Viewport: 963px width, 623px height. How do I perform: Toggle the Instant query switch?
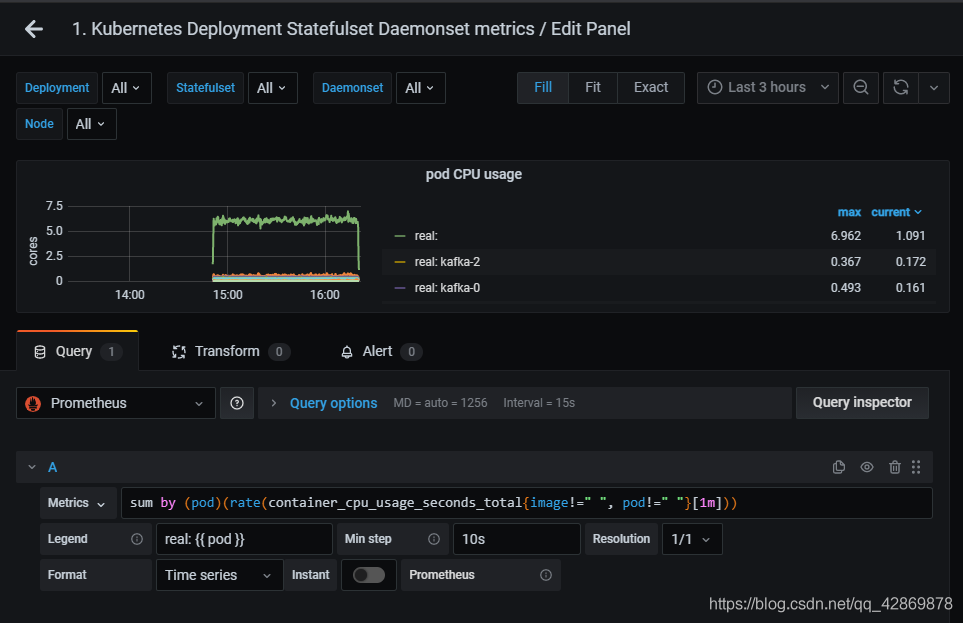369,575
